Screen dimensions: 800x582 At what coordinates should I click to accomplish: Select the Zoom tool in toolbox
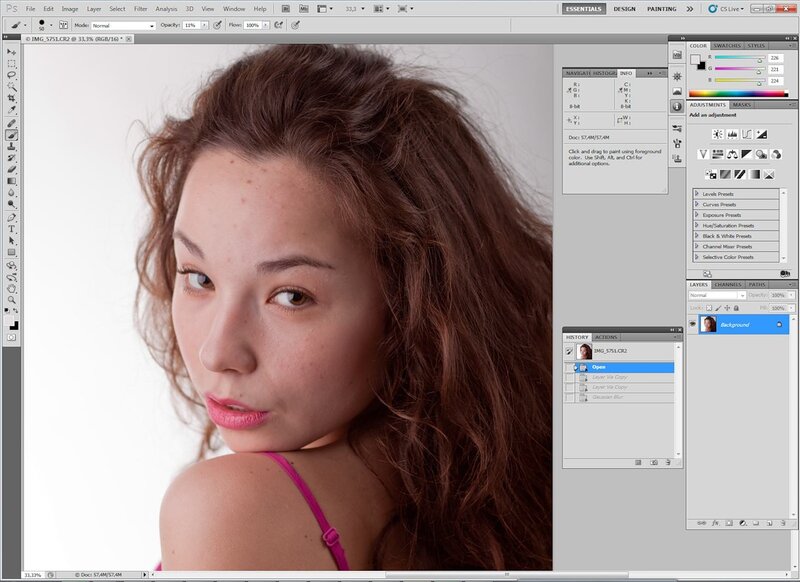point(11,300)
